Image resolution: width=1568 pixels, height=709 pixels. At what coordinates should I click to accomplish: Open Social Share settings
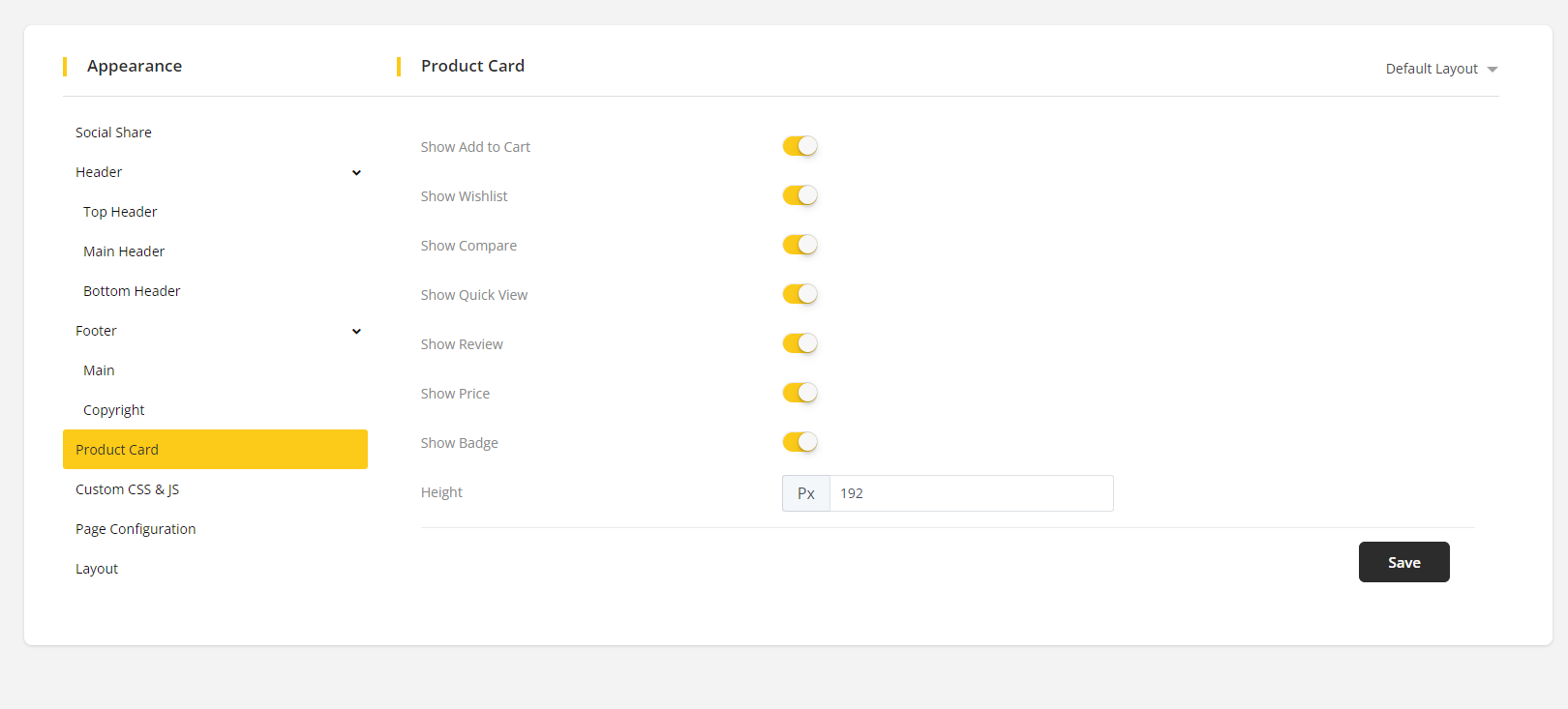point(113,133)
